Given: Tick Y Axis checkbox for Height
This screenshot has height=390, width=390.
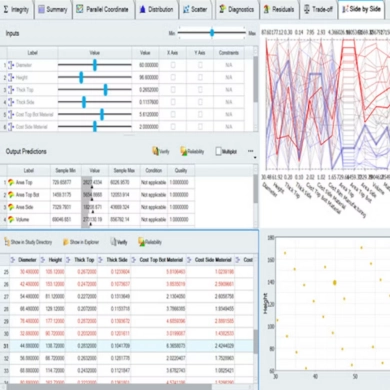Looking at the screenshot, I should coord(200,77).
